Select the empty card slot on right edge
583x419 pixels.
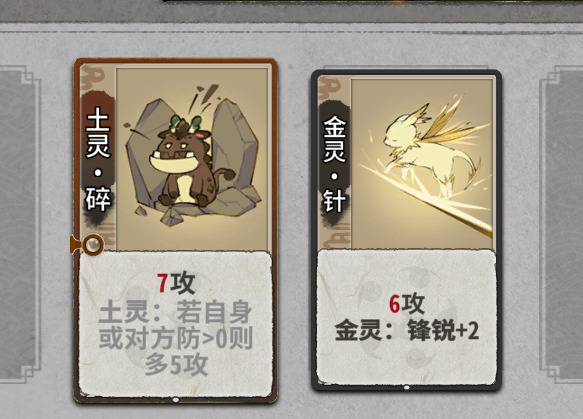[x=562, y=225]
